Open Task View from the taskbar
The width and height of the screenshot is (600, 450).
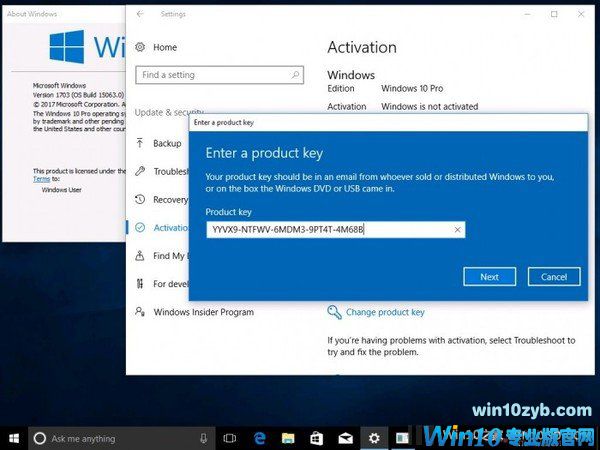230,439
